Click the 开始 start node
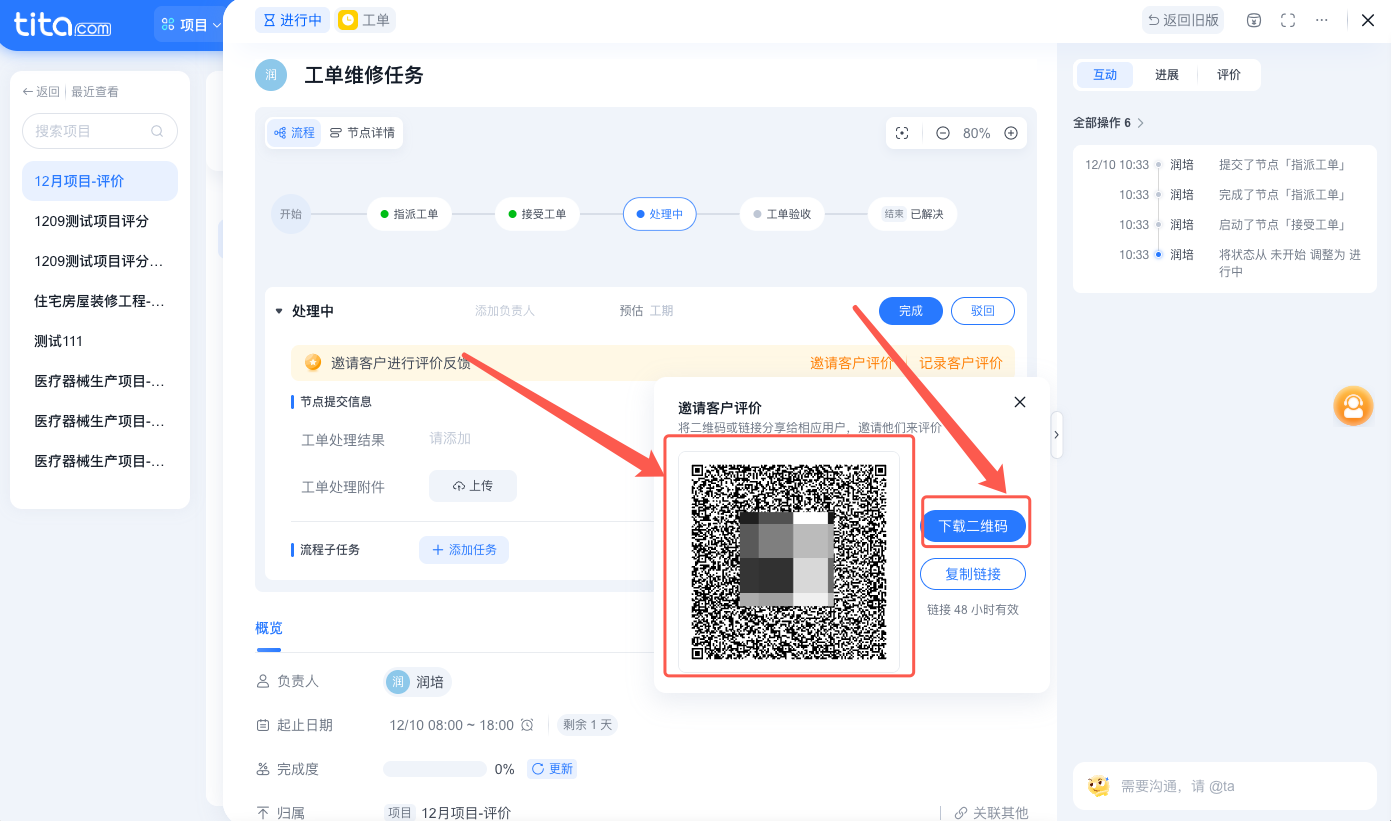Image resolution: width=1391 pixels, height=821 pixels. coord(291,214)
